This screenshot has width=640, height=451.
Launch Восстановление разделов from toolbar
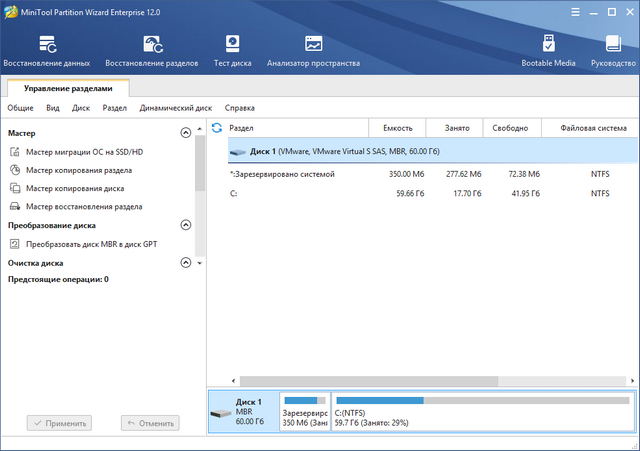pyautogui.click(x=153, y=51)
